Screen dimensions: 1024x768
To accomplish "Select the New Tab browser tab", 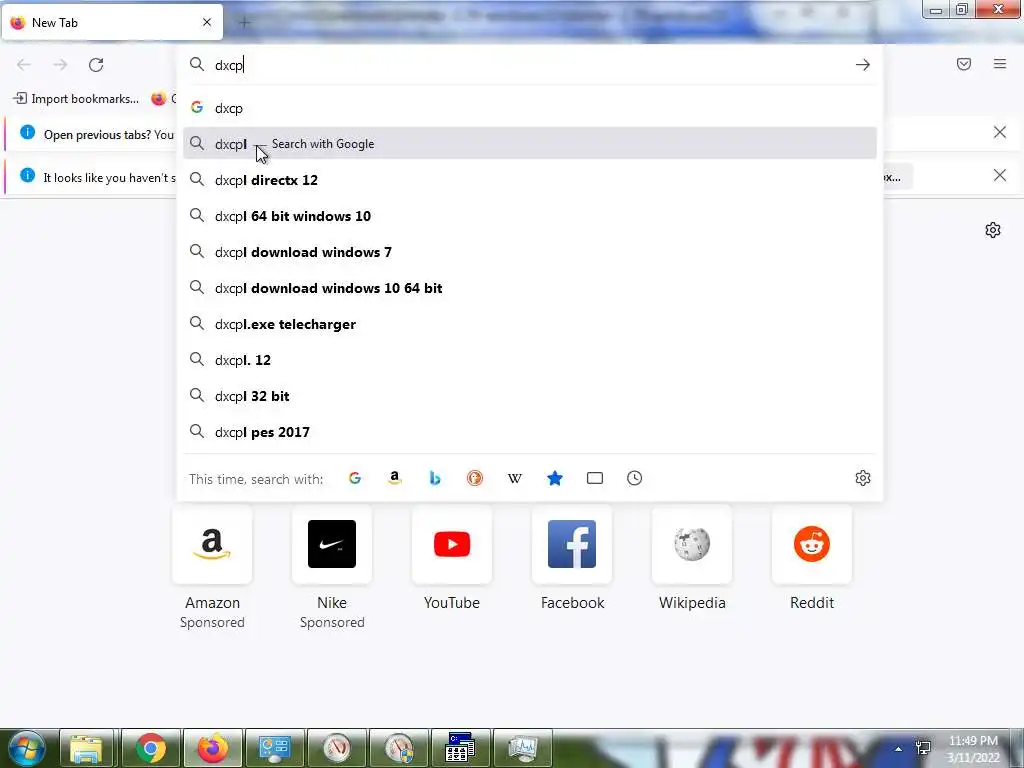I will pyautogui.click(x=112, y=22).
